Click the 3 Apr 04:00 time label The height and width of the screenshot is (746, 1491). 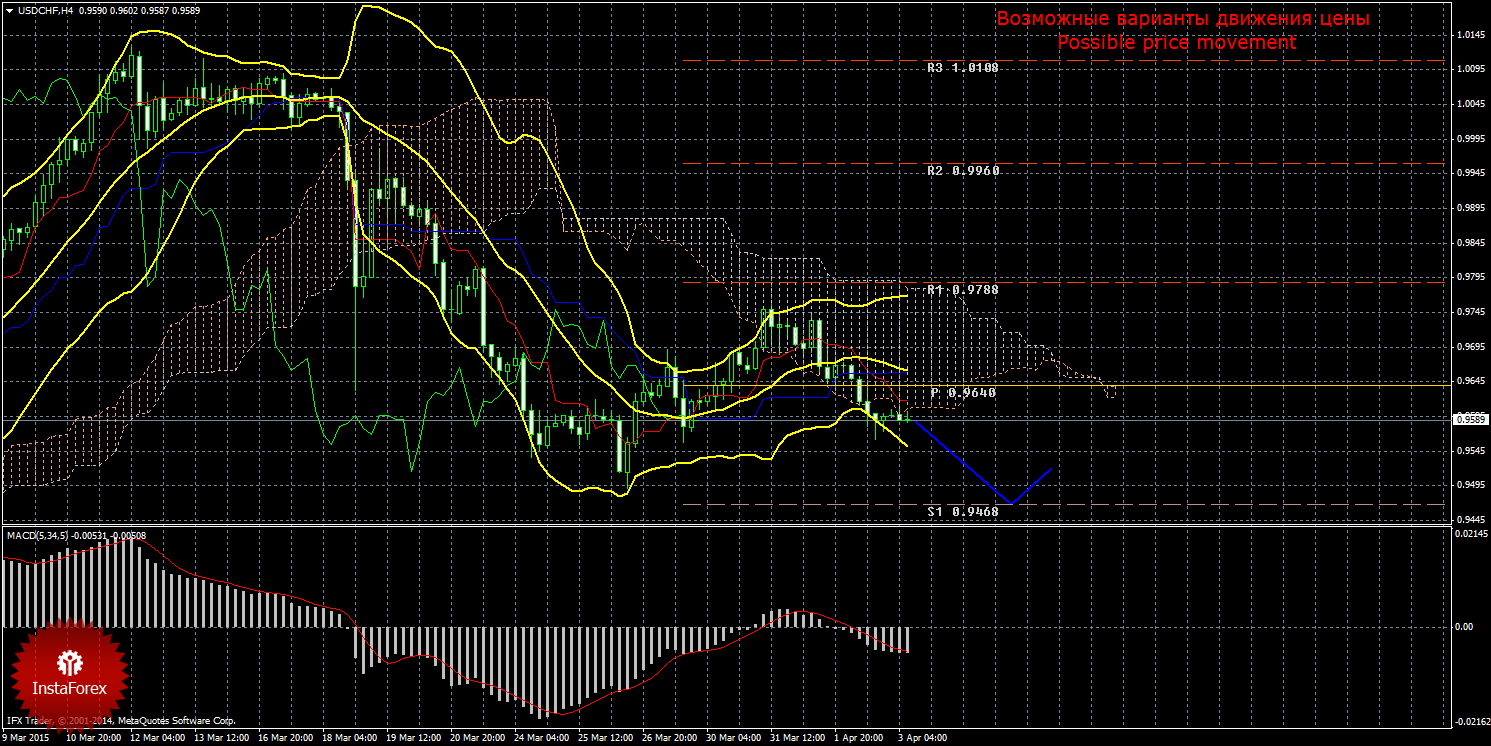921,738
